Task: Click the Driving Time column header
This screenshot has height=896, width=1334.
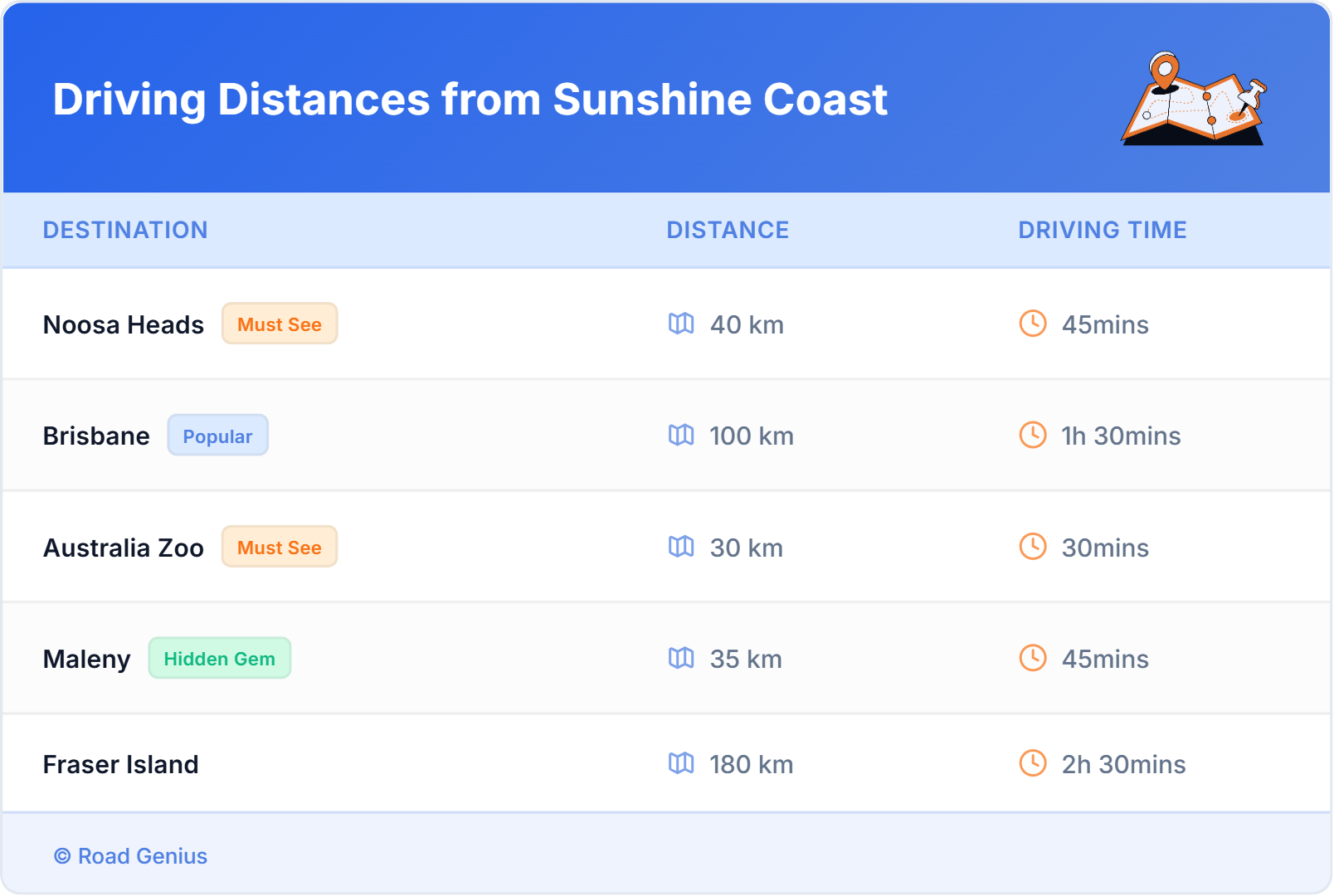Action: 1102,230
